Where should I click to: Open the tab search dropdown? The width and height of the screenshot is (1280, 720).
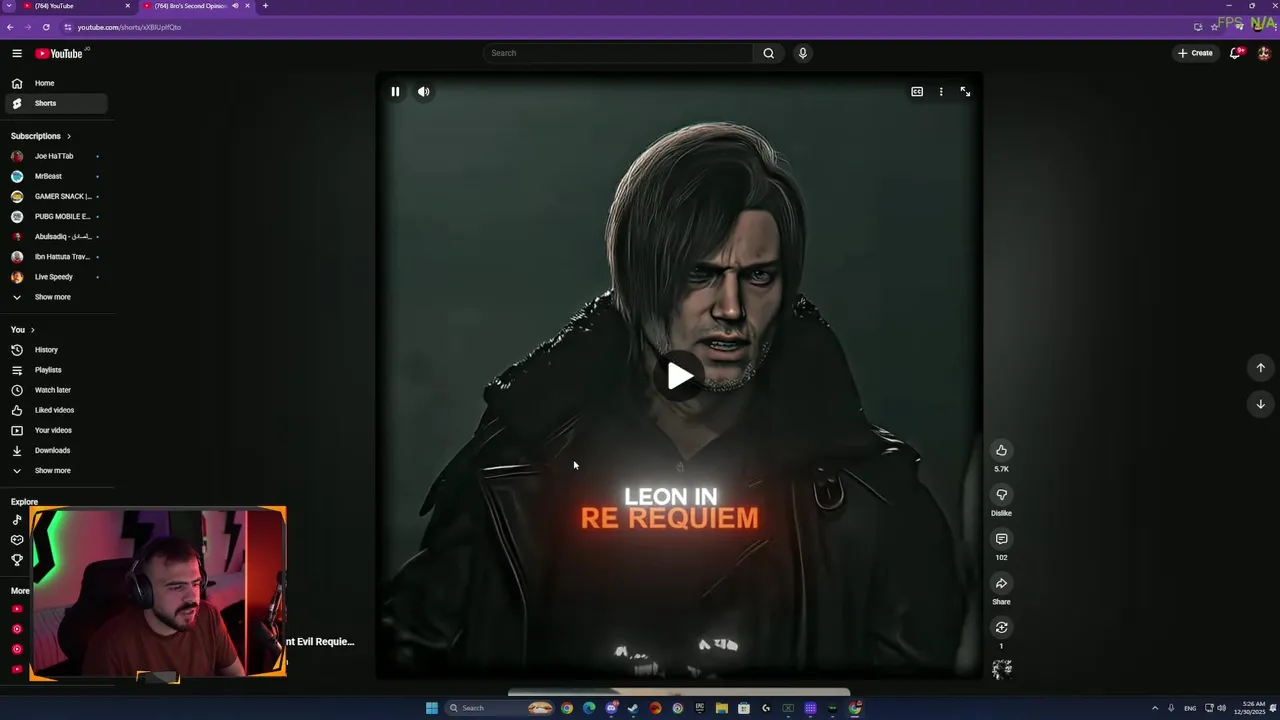pyautogui.click(x=8, y=6)
